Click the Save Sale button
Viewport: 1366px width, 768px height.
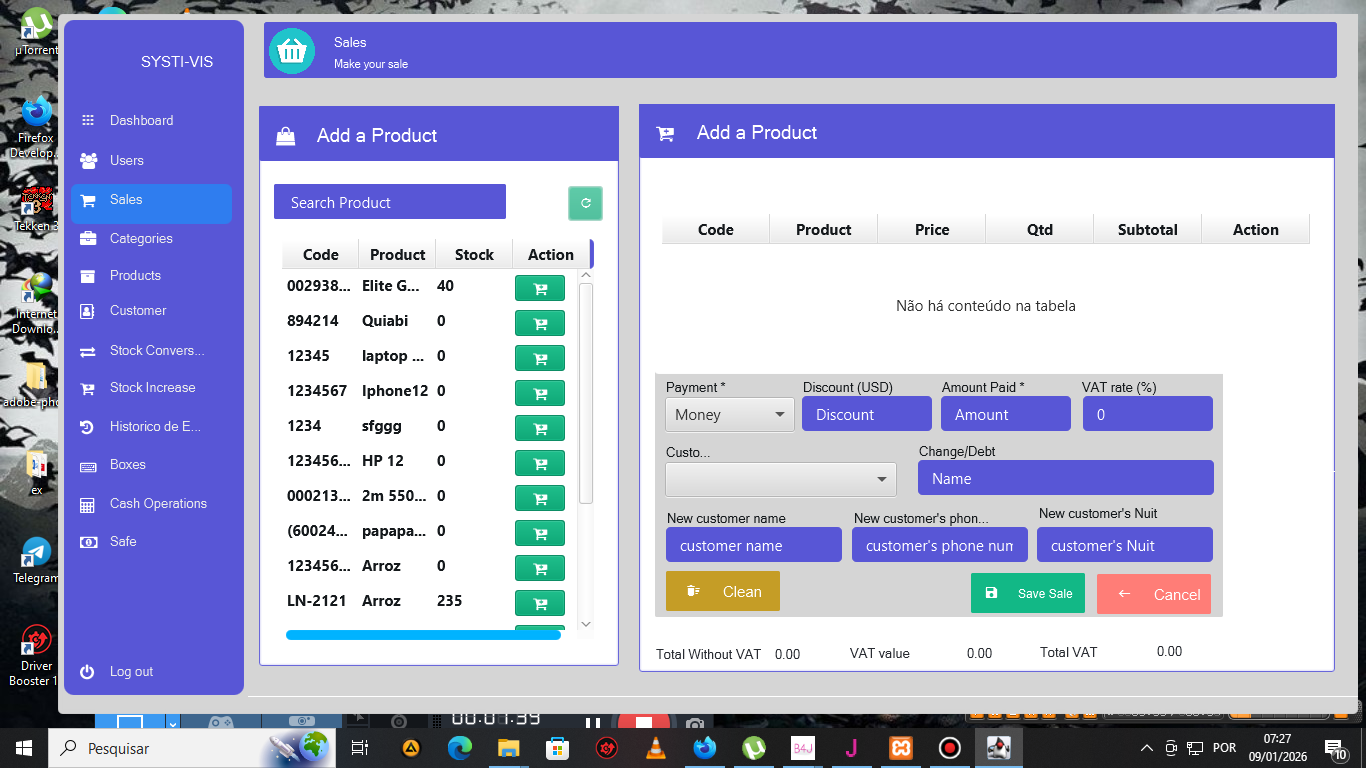pyautogui.click(x=1028, y=593)
